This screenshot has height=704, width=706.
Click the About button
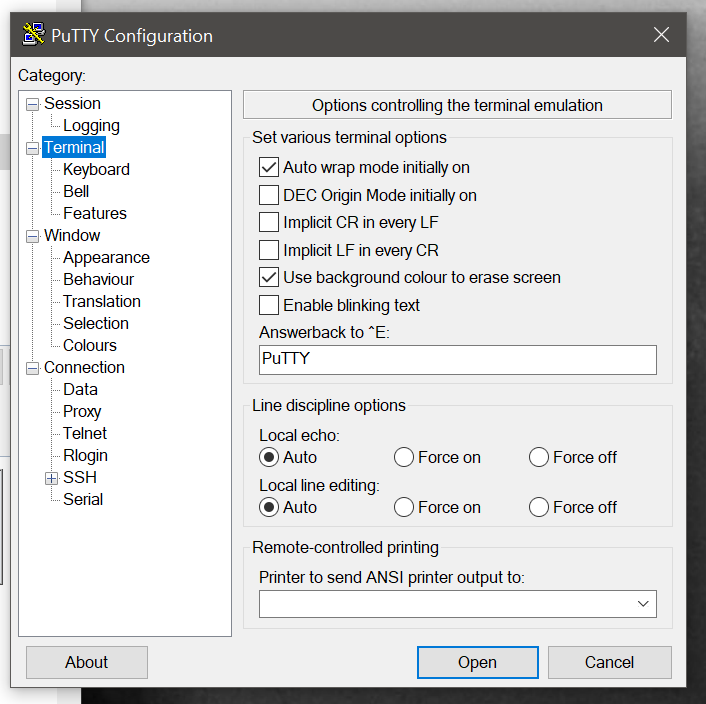coord(86,663)
